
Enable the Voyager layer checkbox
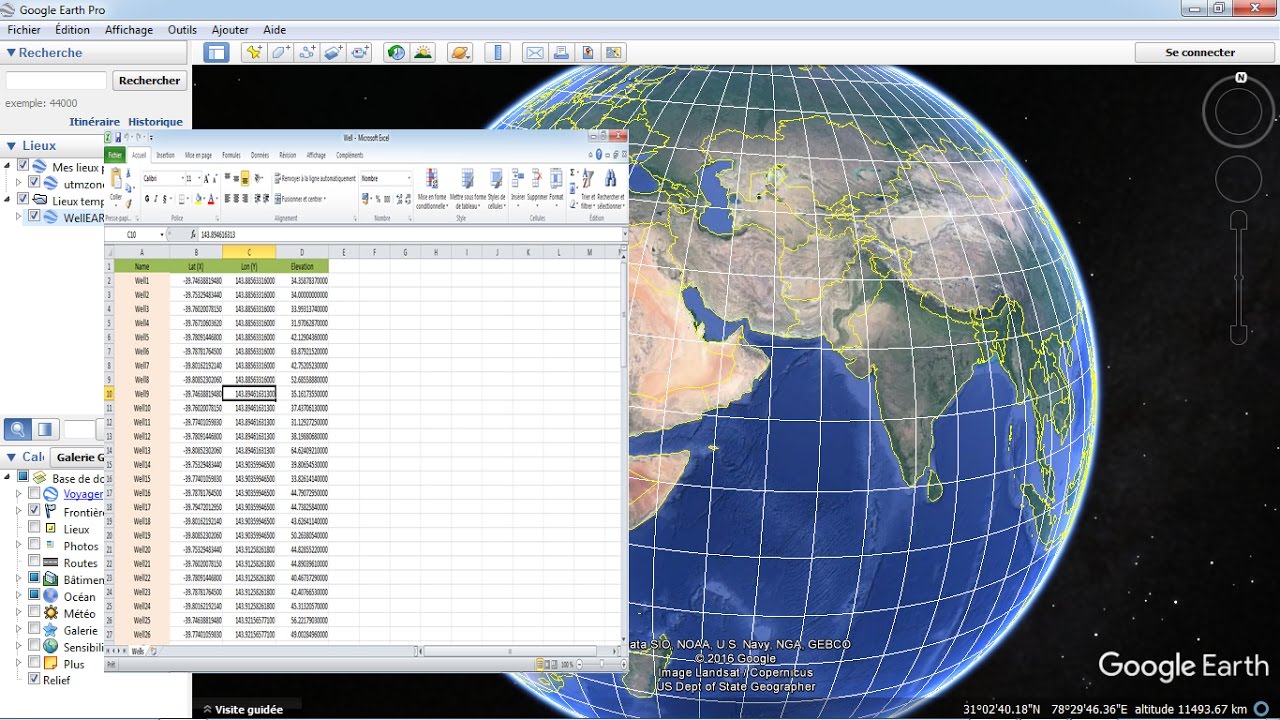[x=34, y=494]
